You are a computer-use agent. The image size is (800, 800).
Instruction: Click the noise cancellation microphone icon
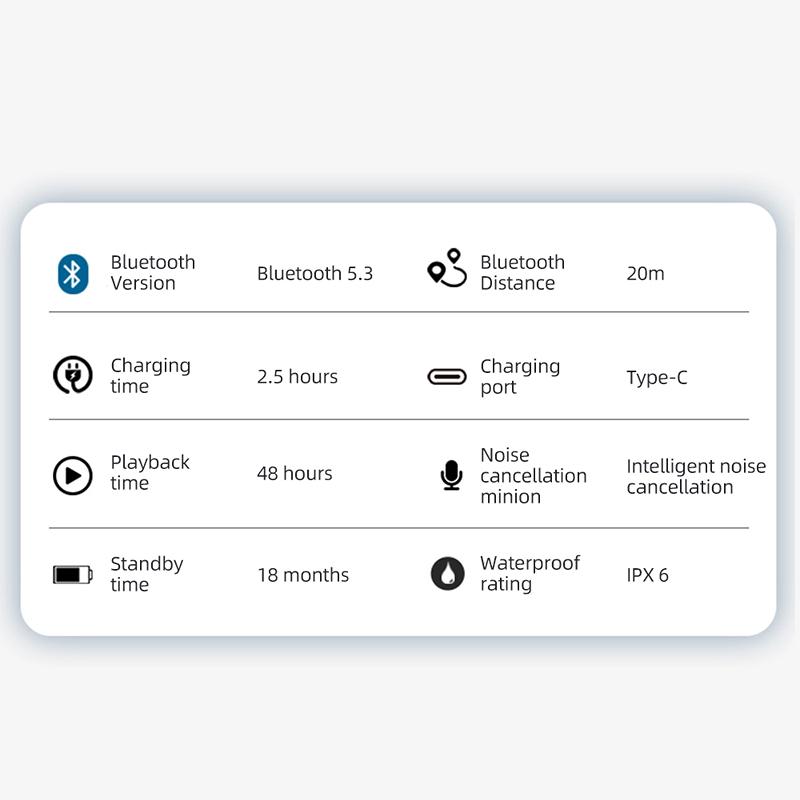pyautogui.click(x=452, y=475)
